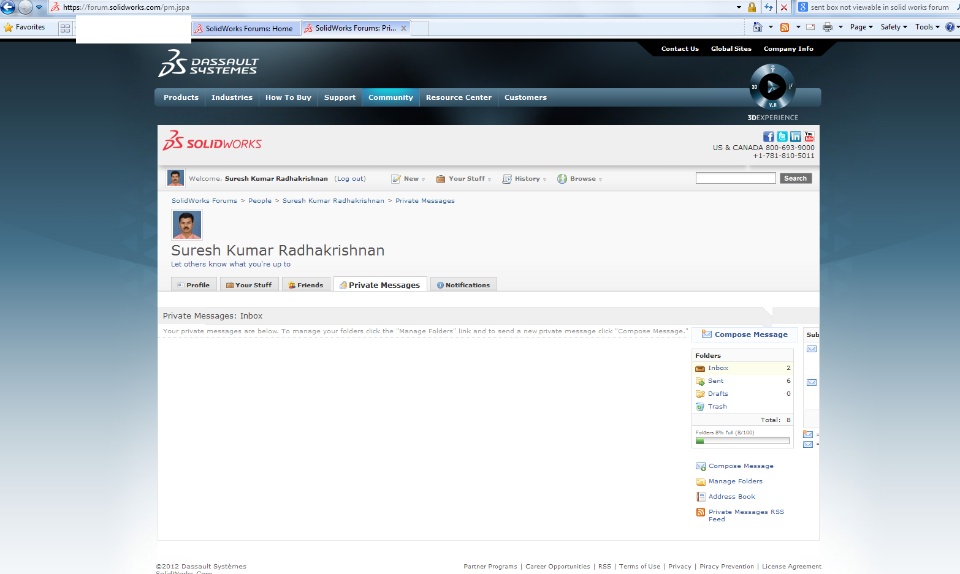Click the security lock icon in address bar
The height and width of the screenshot is (574, 960).
click(x=752, y=7)
